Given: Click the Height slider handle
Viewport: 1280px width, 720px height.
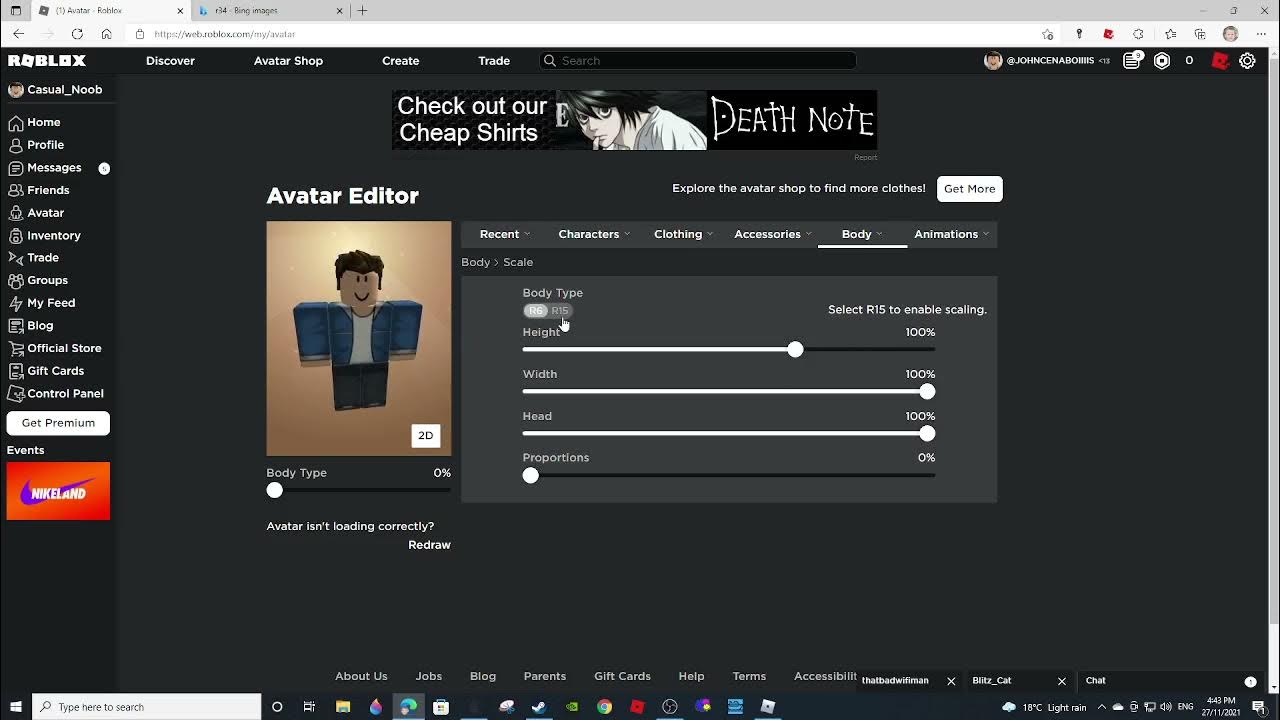Looking at the screenshot, I should coord(795,349).
